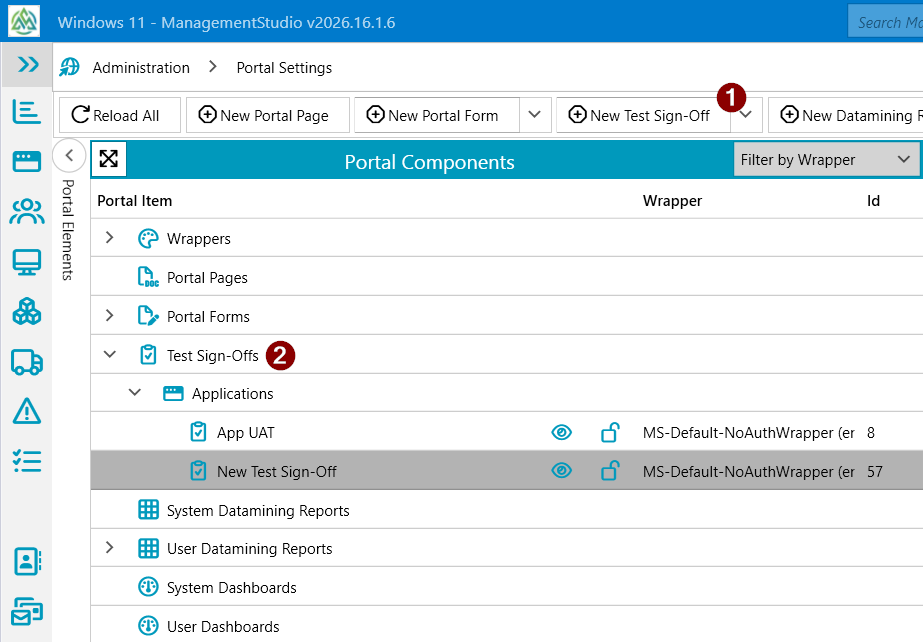Select the App UAT row
Viewport: 923px width, 642px height.
[507, 432]
